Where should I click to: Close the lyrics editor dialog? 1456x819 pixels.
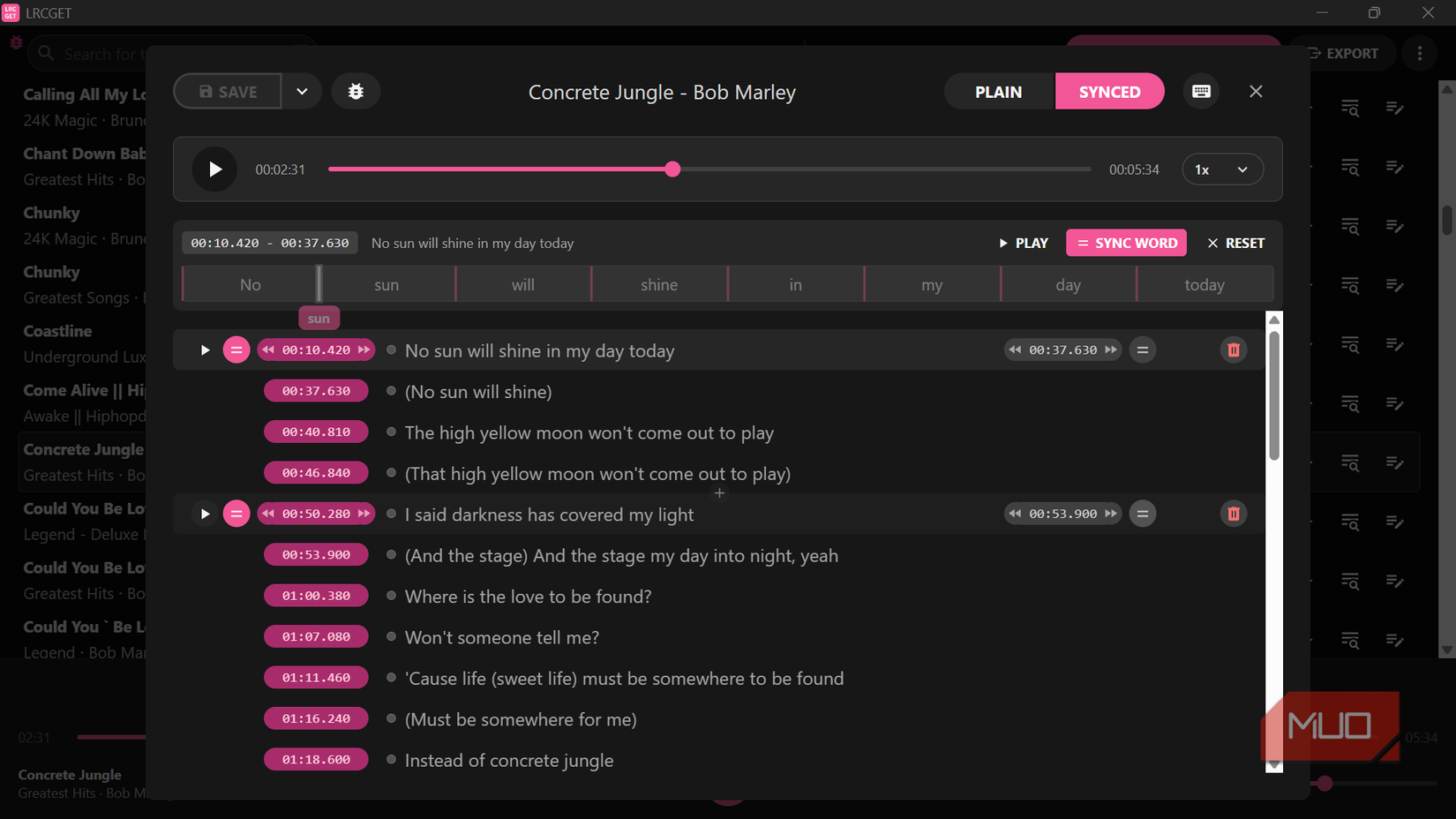pyautogui.click(x=1256, y=92)
